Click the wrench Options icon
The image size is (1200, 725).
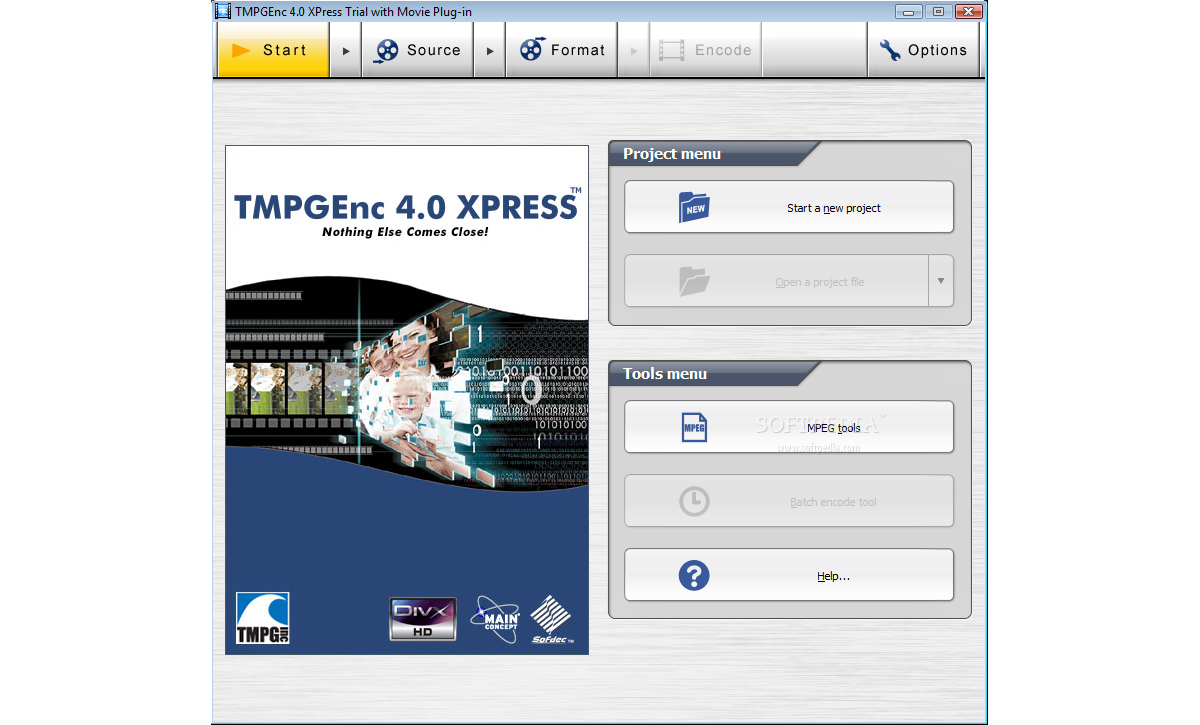(x=890, y=50)
